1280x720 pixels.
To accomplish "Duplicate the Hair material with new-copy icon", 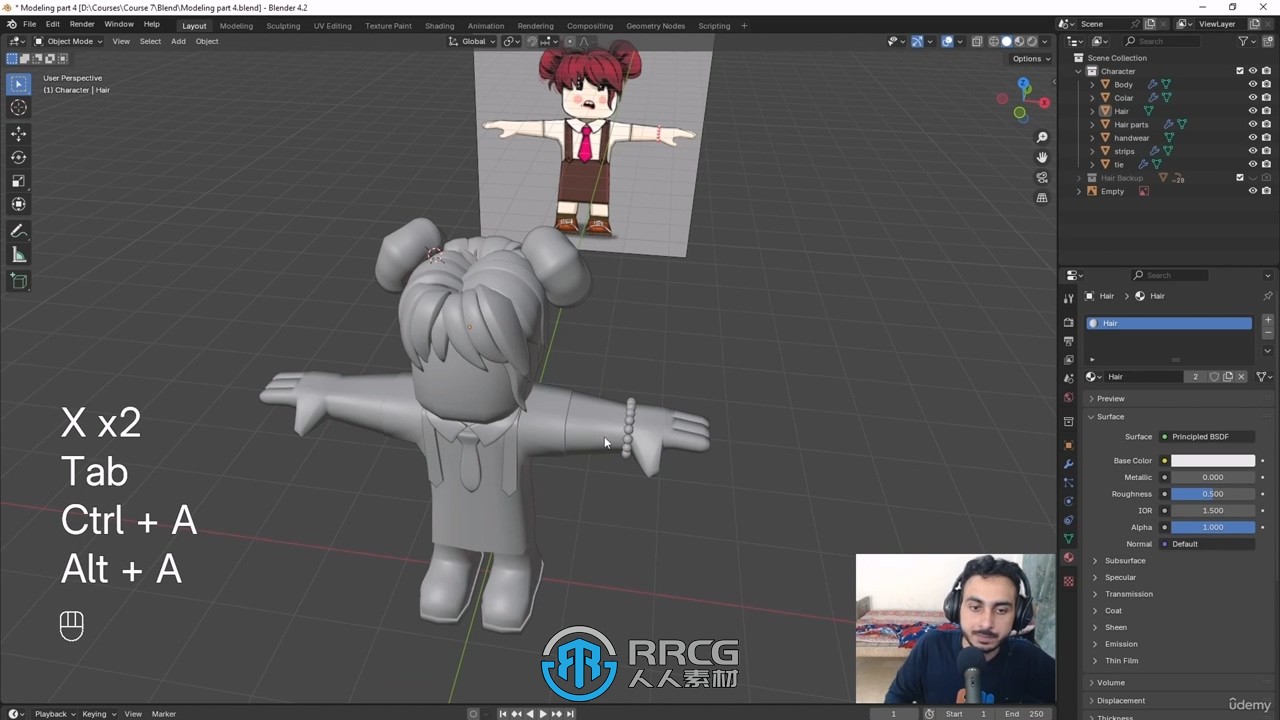I will coord(1228,377).
